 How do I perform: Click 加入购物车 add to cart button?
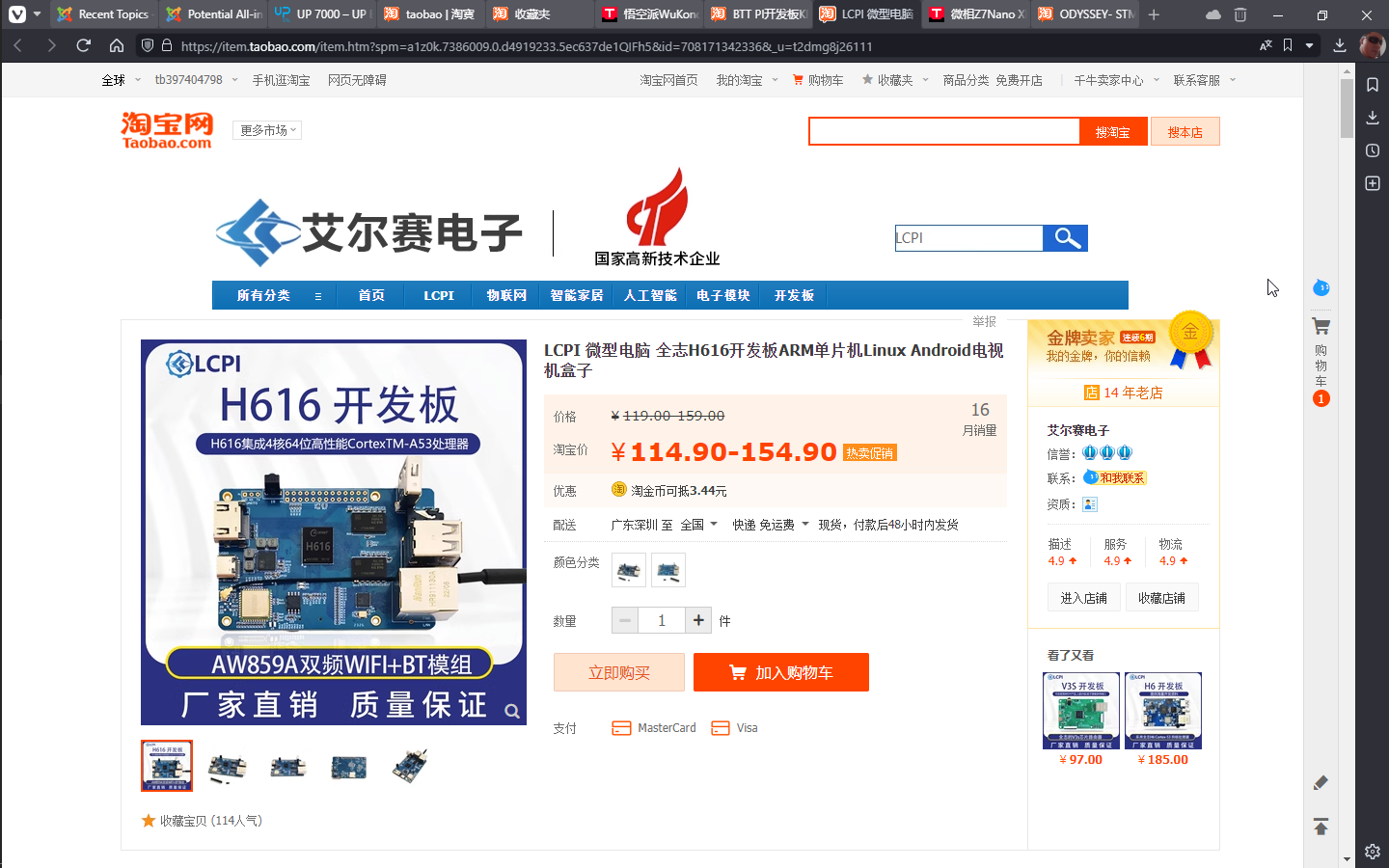(781, 672)
